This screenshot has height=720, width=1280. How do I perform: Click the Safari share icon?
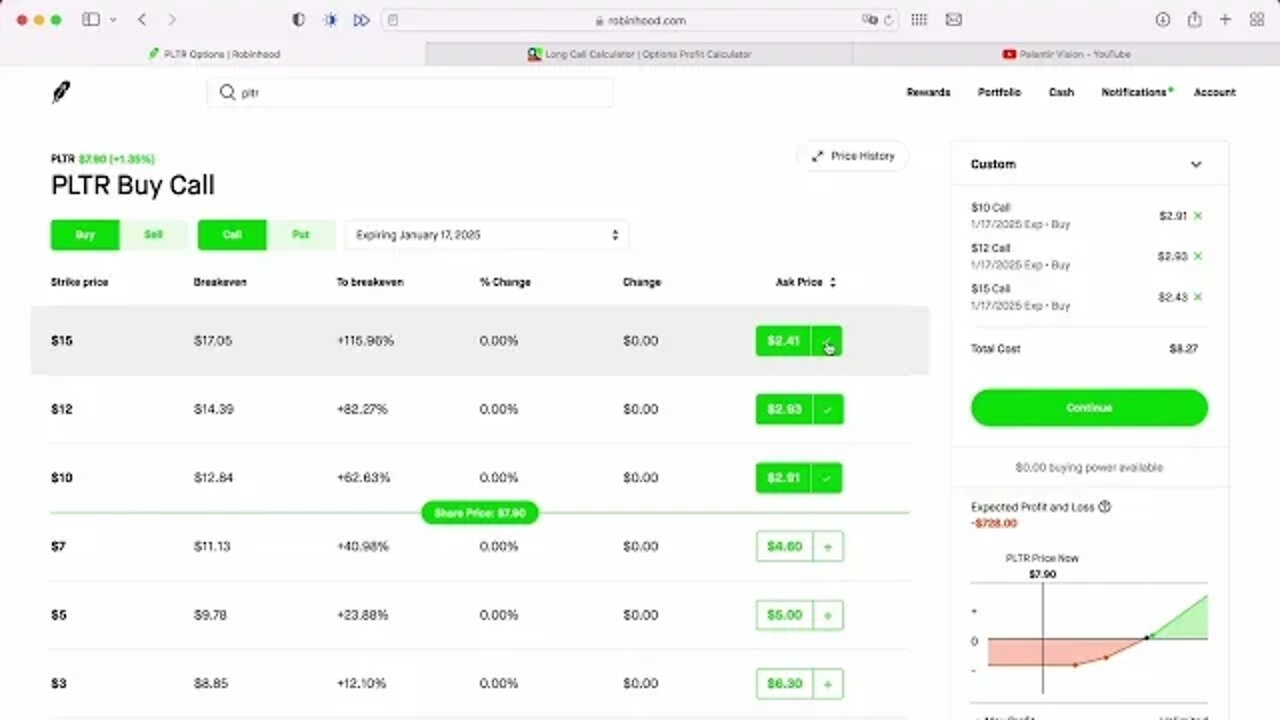click(x=1194, y=20)
